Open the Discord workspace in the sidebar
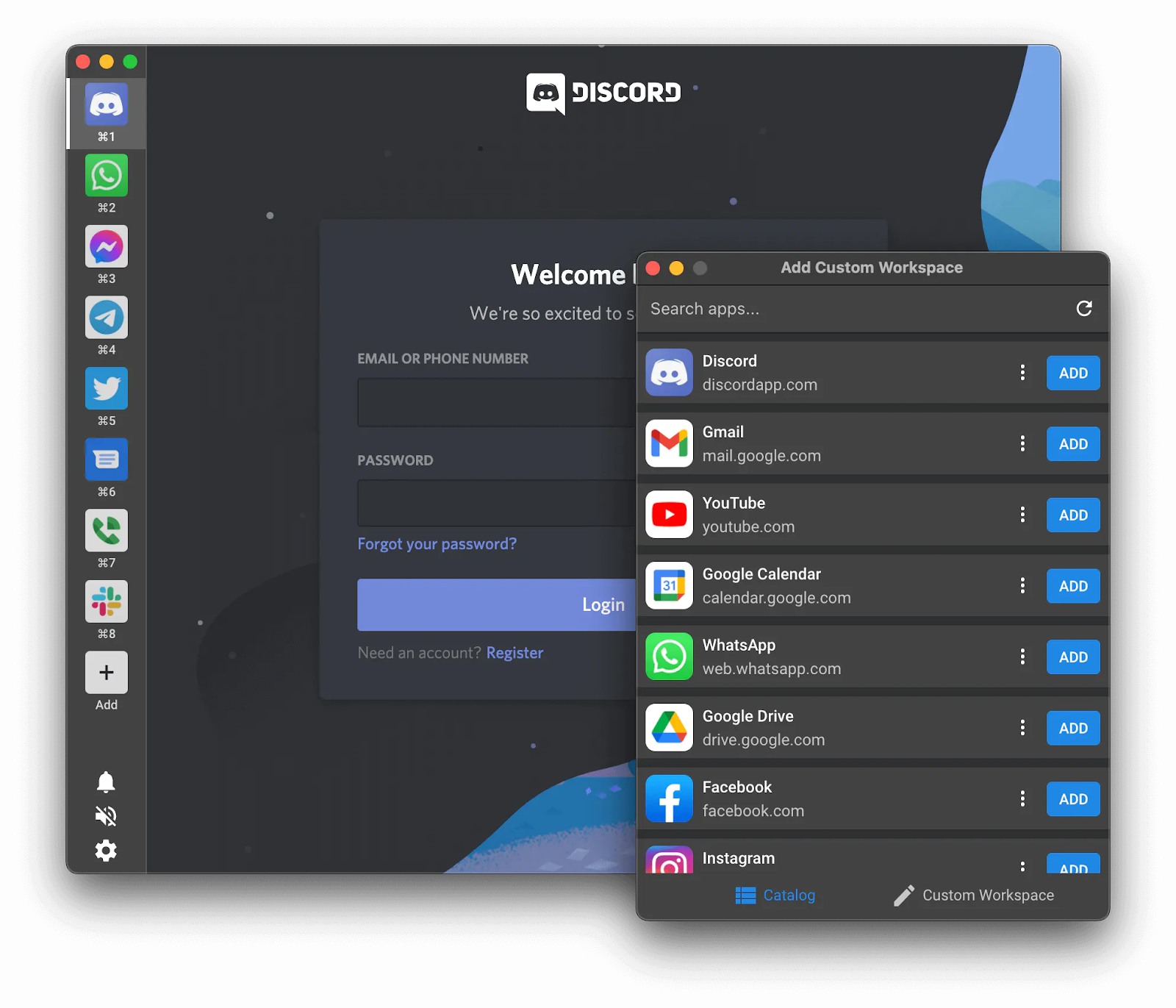 pyautogui.click(x=107, y=104)
